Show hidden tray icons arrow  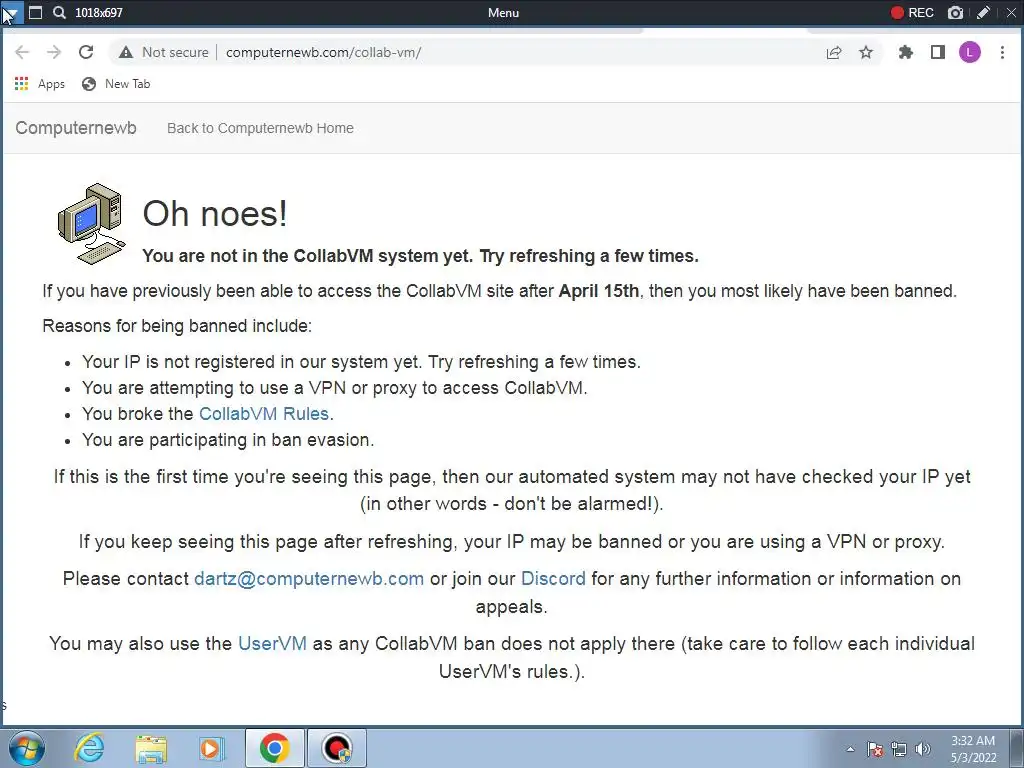850,749
